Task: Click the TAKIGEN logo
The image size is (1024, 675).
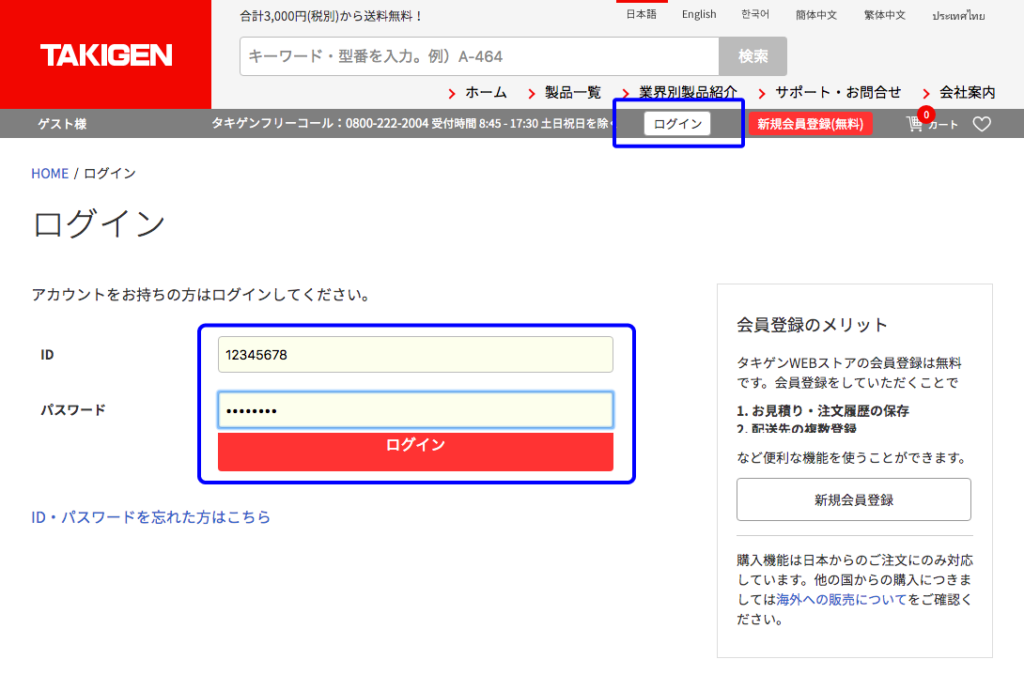Action: [106, 55]
